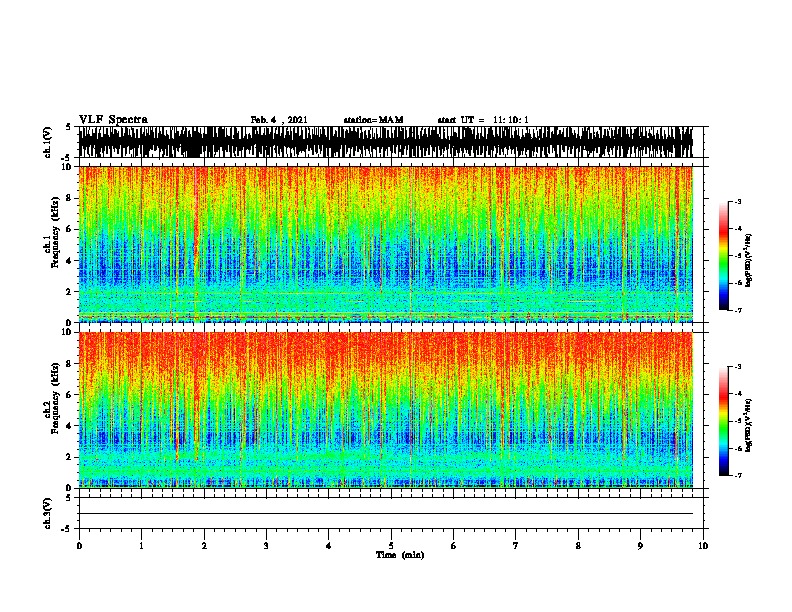792x612 pixels.
Task: Click the ch.1 "Frequency (kHz)" axis label
Action: click(x=55, y=232)
